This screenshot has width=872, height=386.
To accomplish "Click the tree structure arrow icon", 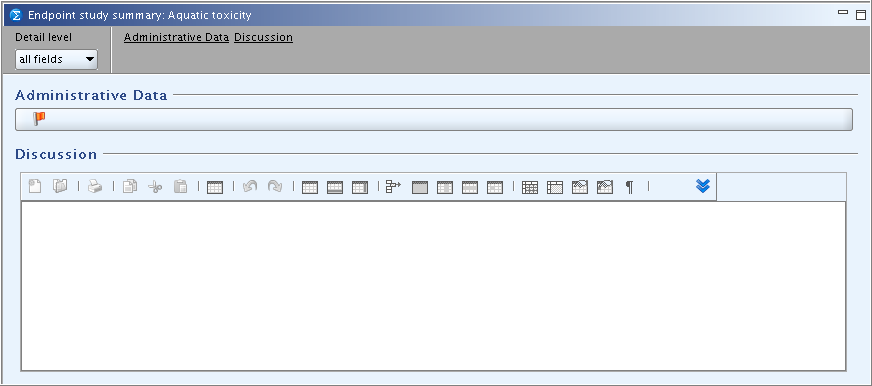I will click(393, 187).
